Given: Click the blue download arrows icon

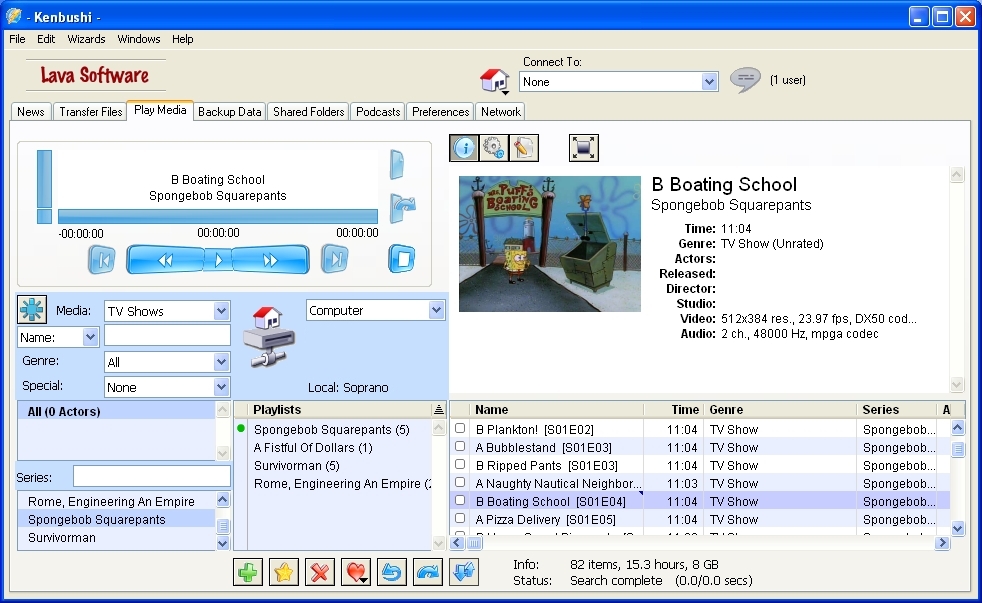Looking at the screenshot, I should point(463,572).
